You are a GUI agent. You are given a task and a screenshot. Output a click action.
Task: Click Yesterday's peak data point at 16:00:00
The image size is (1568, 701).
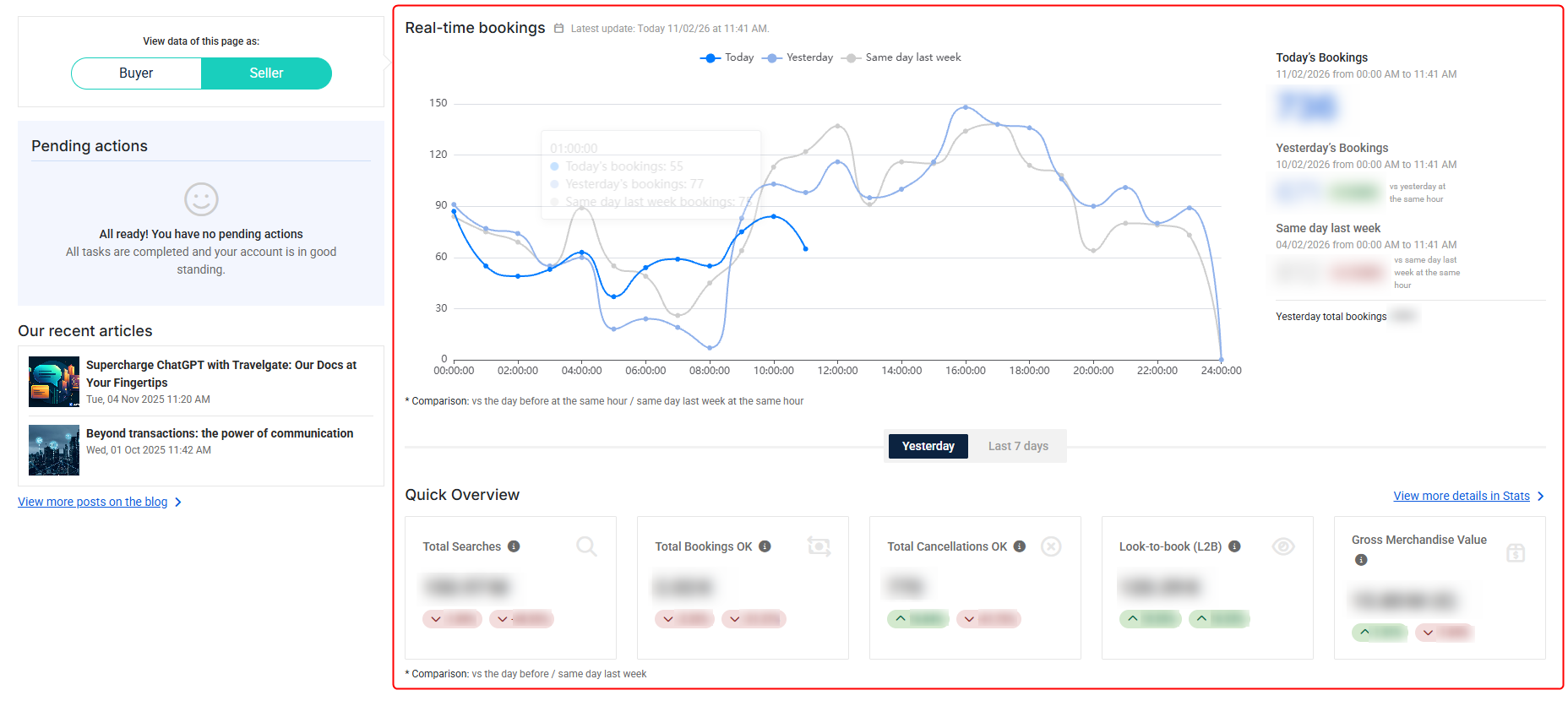pyautogui.click(x=966, y=107)
